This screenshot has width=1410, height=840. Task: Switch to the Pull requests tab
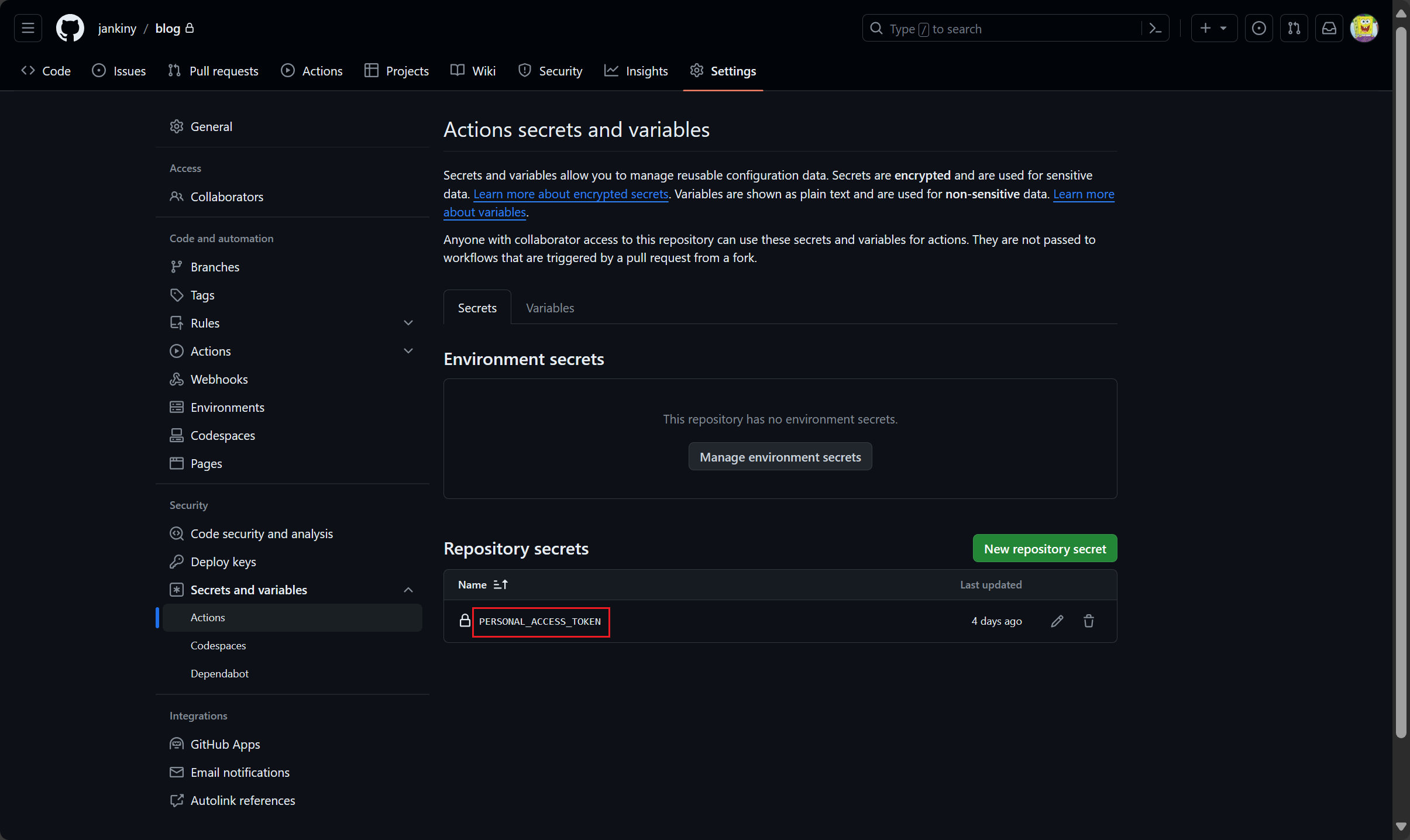click(x=213, y=71)
